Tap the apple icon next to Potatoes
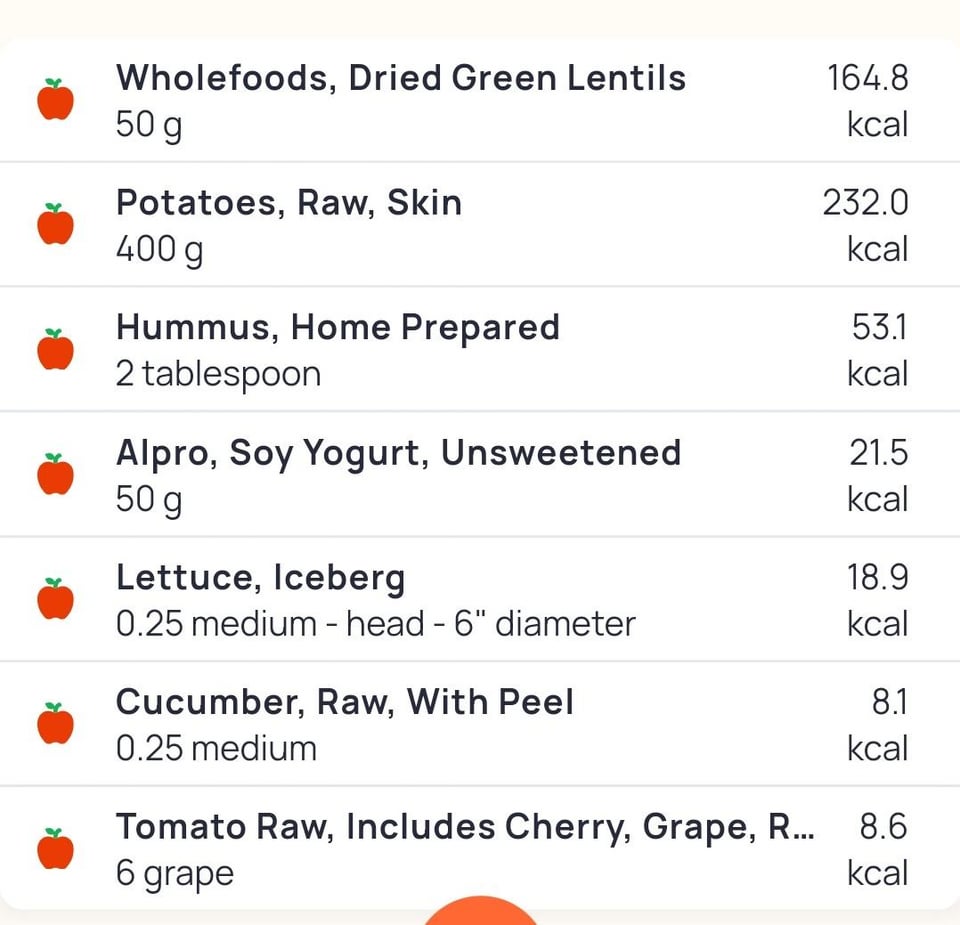 click(x=56, y=225)
